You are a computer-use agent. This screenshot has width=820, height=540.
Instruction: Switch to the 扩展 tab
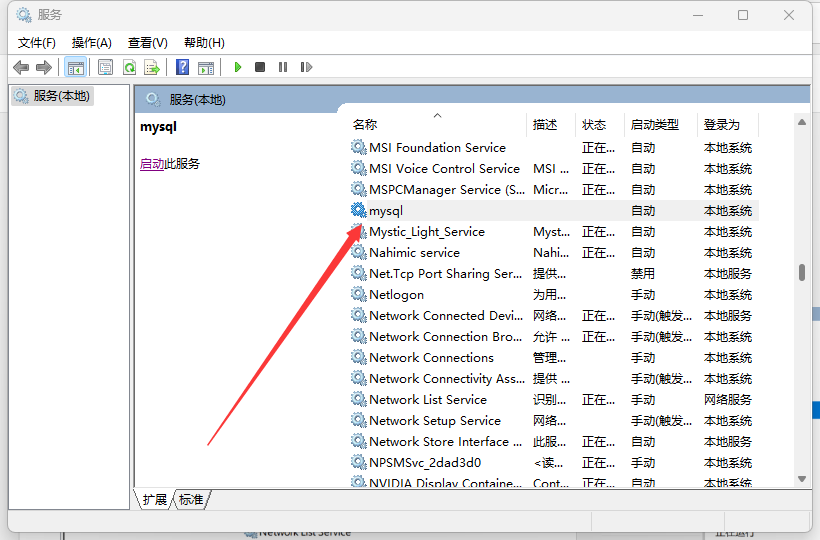point(154,500)
